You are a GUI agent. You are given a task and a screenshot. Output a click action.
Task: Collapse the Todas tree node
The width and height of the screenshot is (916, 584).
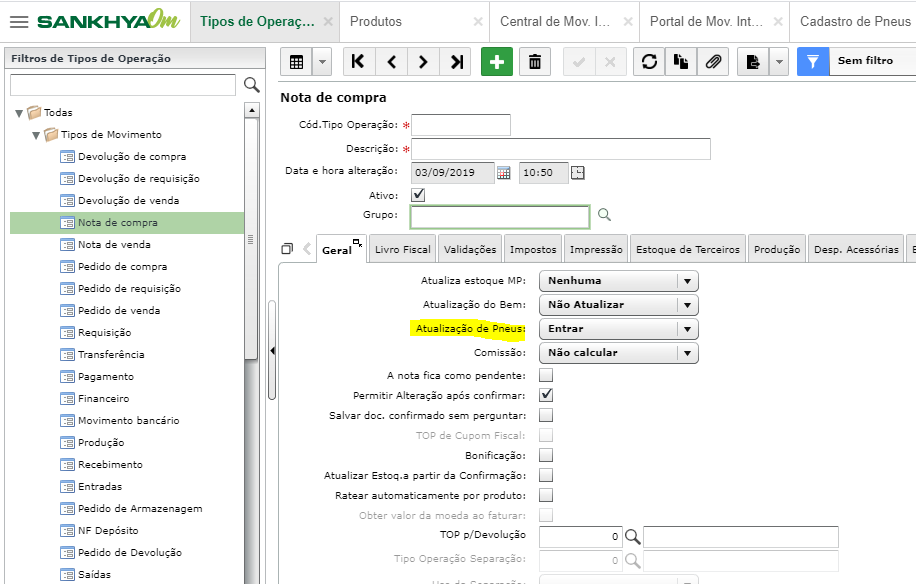[x=19, y=113]
